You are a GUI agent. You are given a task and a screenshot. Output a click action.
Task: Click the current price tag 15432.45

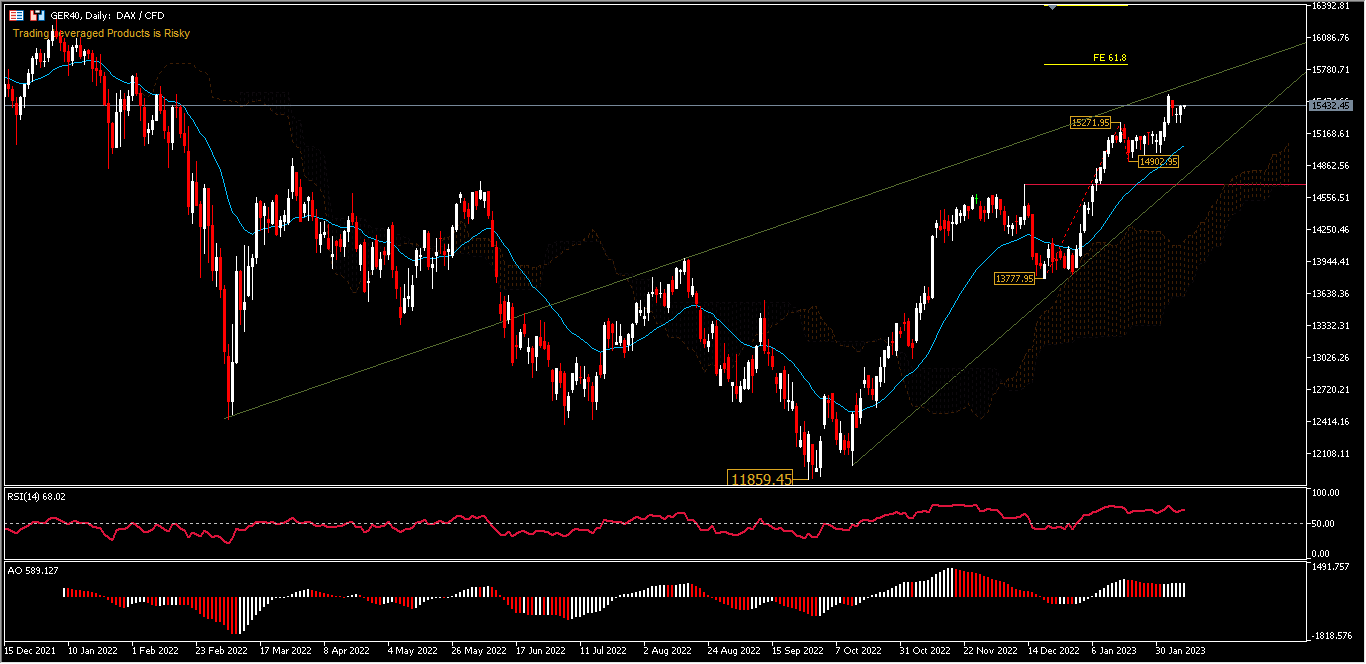click(x=1330, y=105)
